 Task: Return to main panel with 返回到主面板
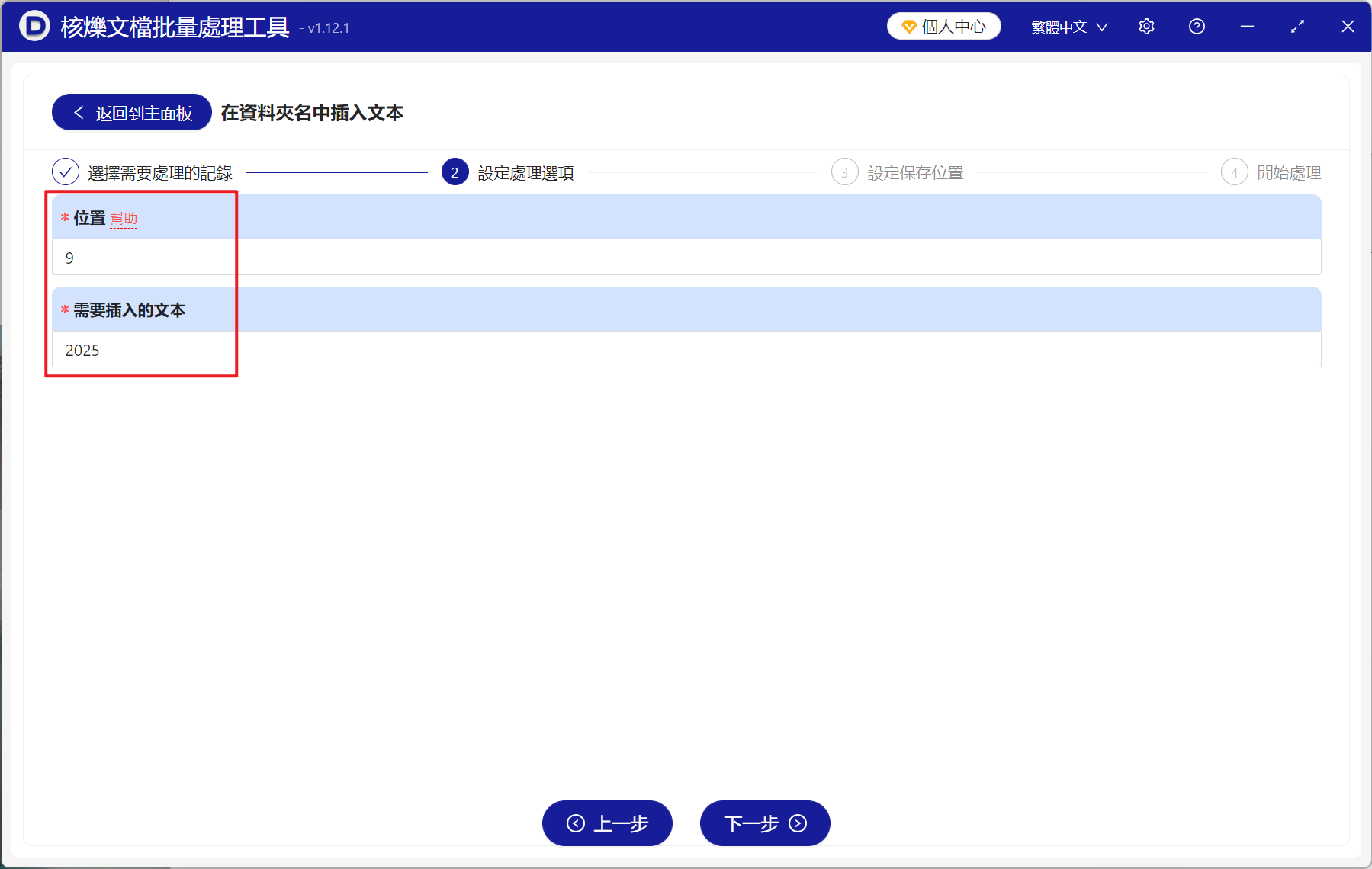(x=130, y=111)
